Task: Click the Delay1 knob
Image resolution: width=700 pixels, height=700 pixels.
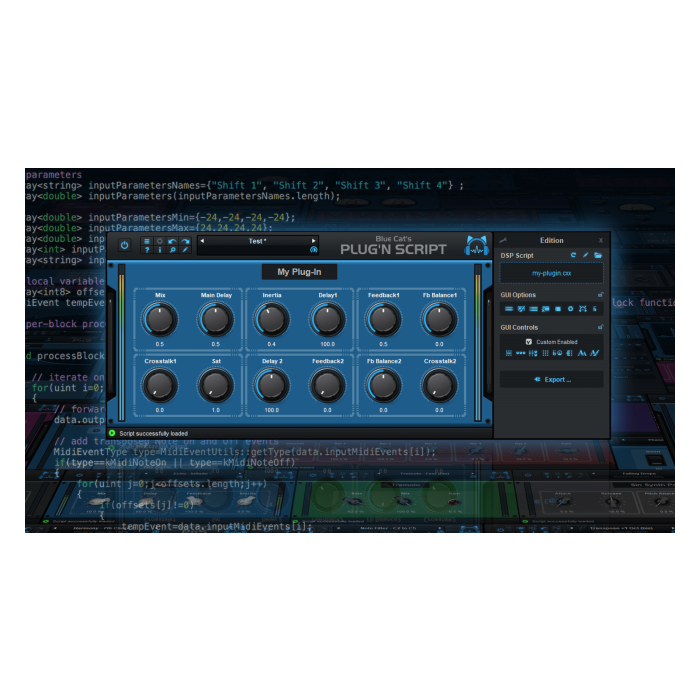Action: click(327, 319)
